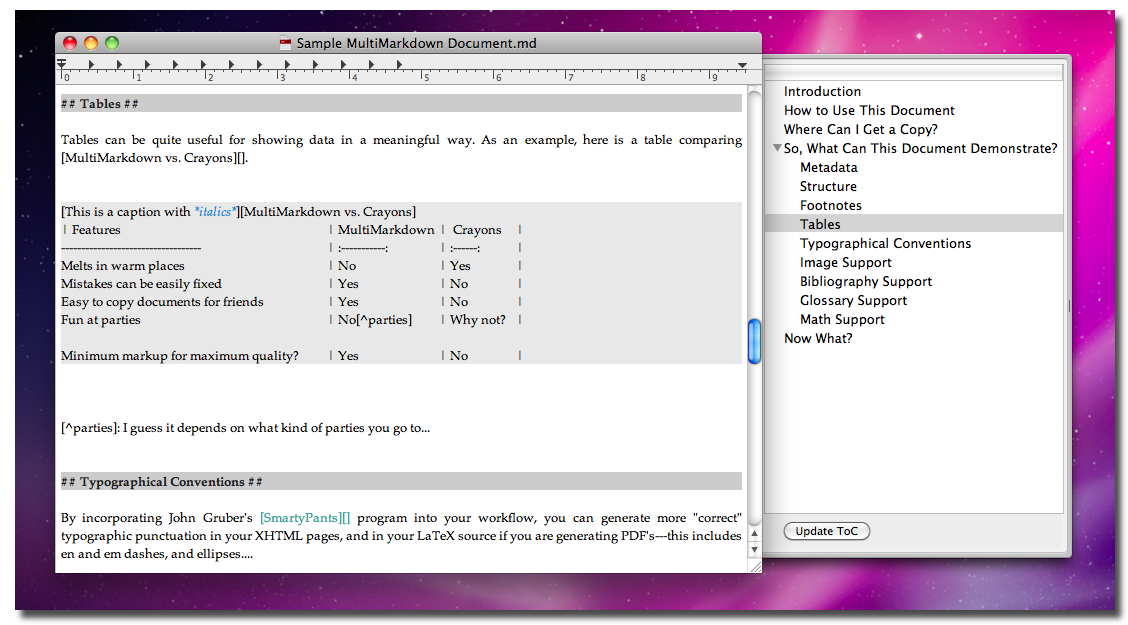Click the 'MultiMarkdown' column header in table
1128x625 pixels.
[x=386, y=230]
